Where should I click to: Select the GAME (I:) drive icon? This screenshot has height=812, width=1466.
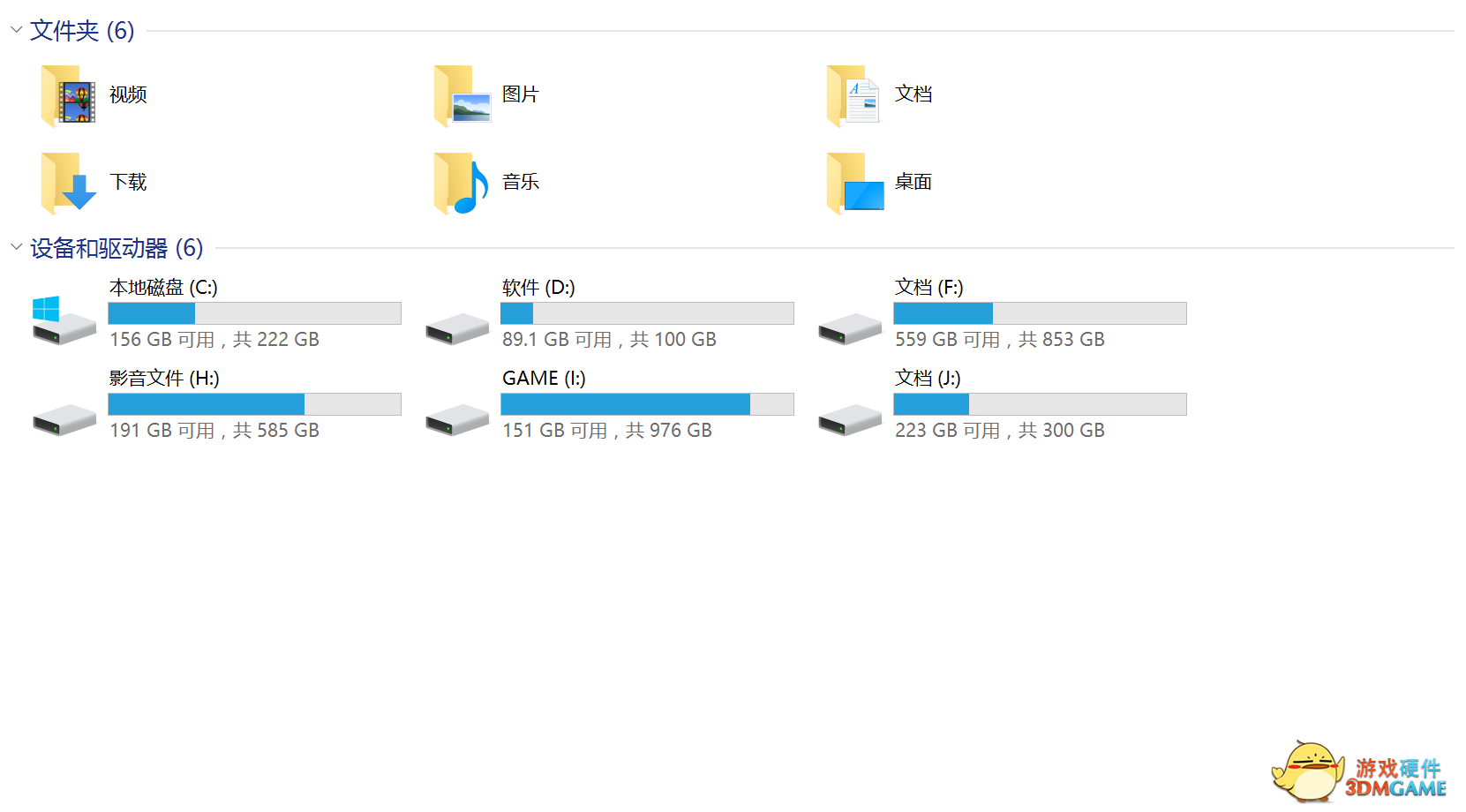457,419
